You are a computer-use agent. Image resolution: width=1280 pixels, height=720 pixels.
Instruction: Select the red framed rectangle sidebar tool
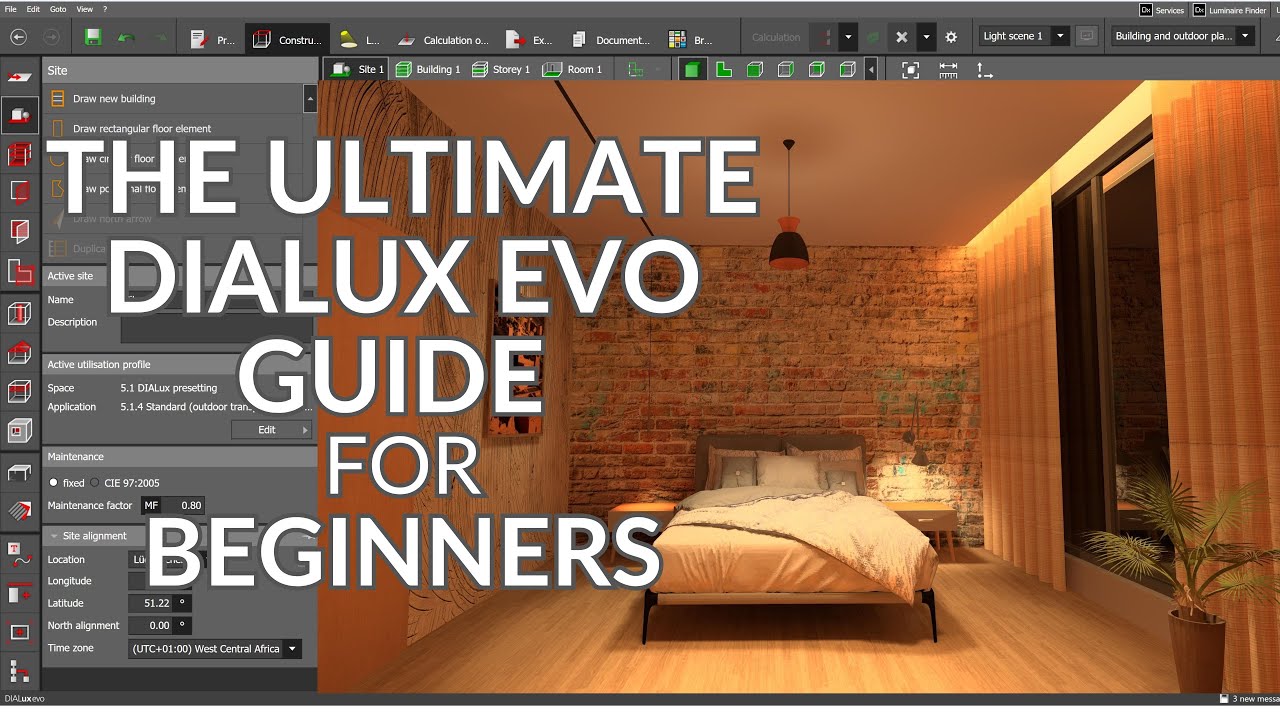(20, 632)
